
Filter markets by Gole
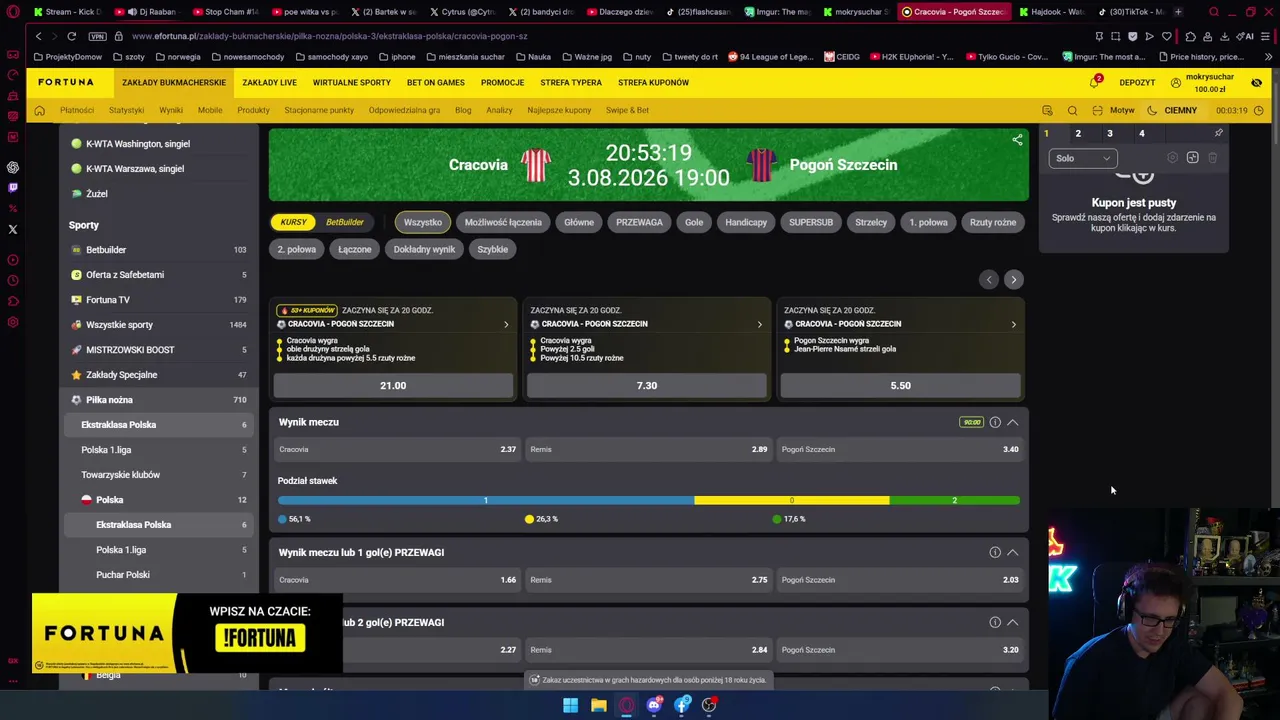pyautogui.click(x=694, y=222)
